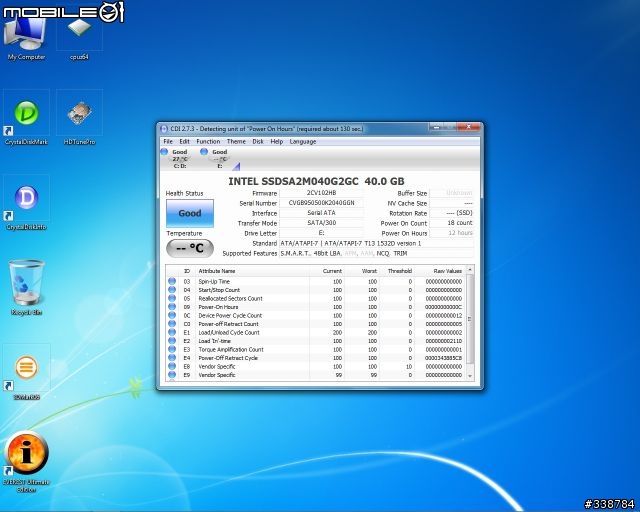Screen dimensions: 640x512
Task: Click status circle of Power-Off Retract Cycle
Action: [x=172, y=358]
